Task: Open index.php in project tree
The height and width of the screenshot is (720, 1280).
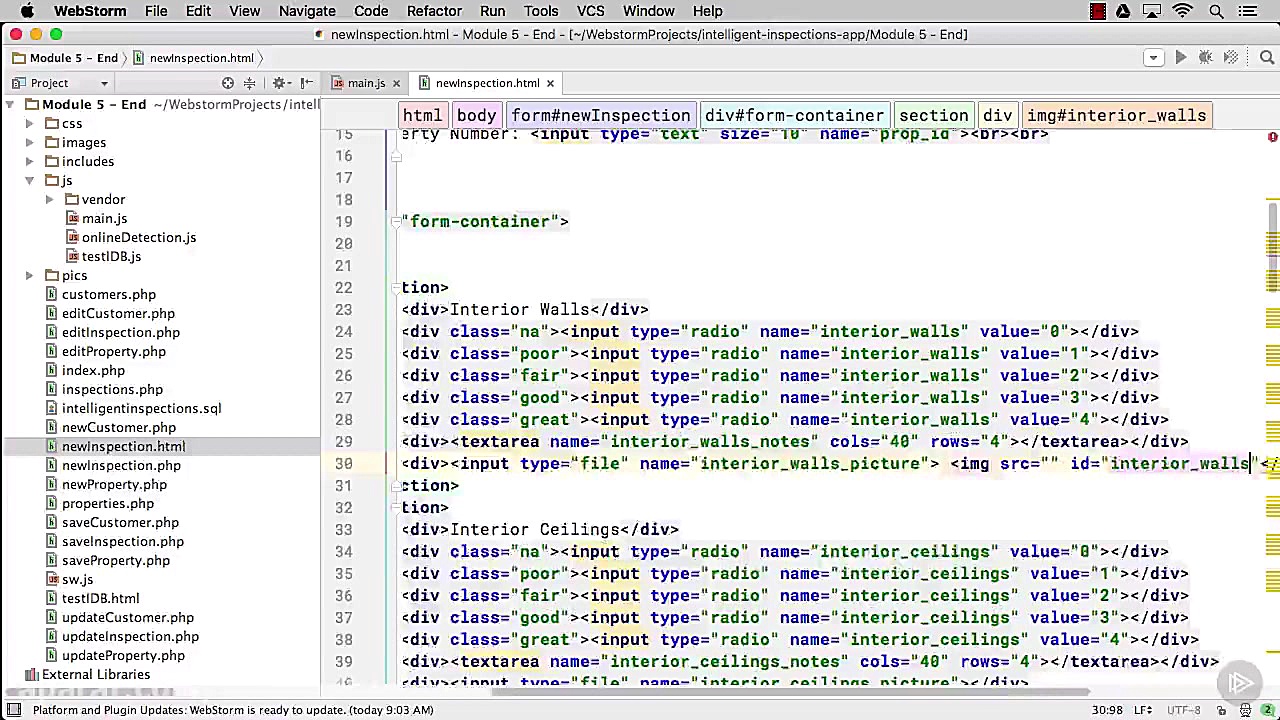Action: point(93,371)
